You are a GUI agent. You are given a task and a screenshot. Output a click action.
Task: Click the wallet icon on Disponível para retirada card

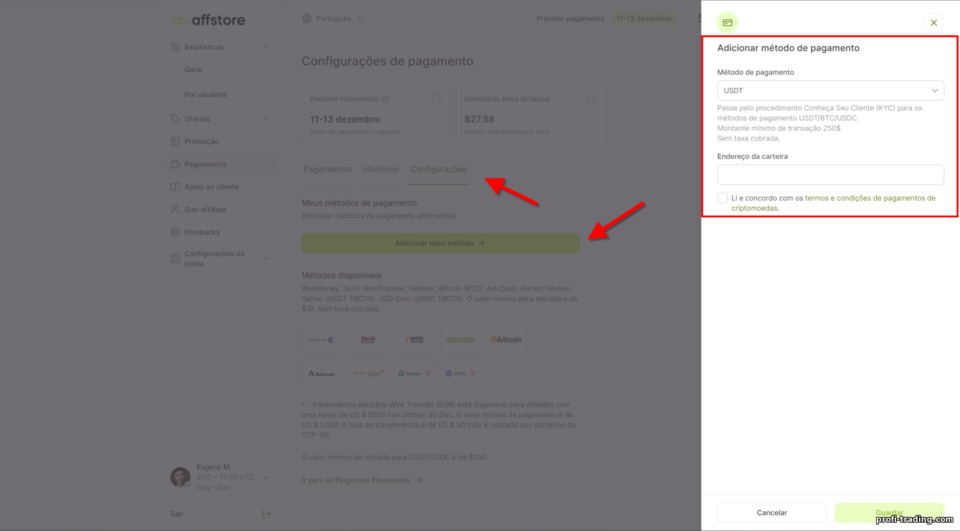click(590, 99)
